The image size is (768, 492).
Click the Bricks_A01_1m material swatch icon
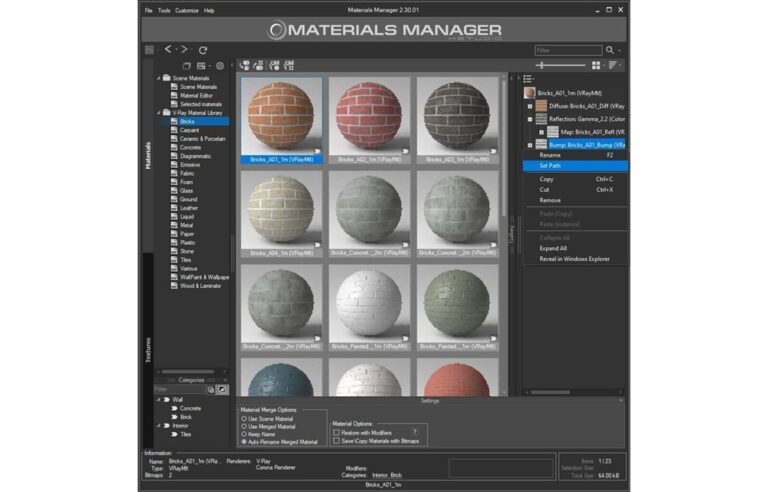point(529,93)
